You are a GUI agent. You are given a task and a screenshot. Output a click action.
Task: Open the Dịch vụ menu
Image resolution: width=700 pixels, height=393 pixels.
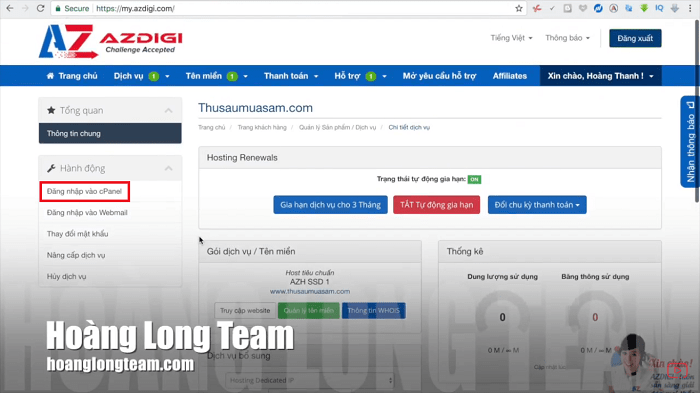[x=142, y=76]
